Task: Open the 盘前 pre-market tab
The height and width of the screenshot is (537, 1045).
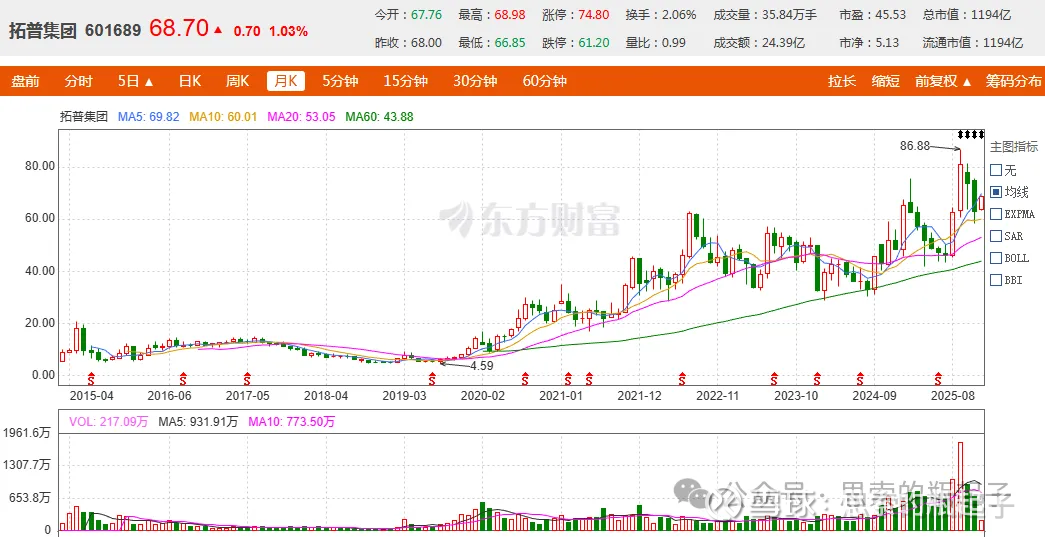Action: coord(25,81)
